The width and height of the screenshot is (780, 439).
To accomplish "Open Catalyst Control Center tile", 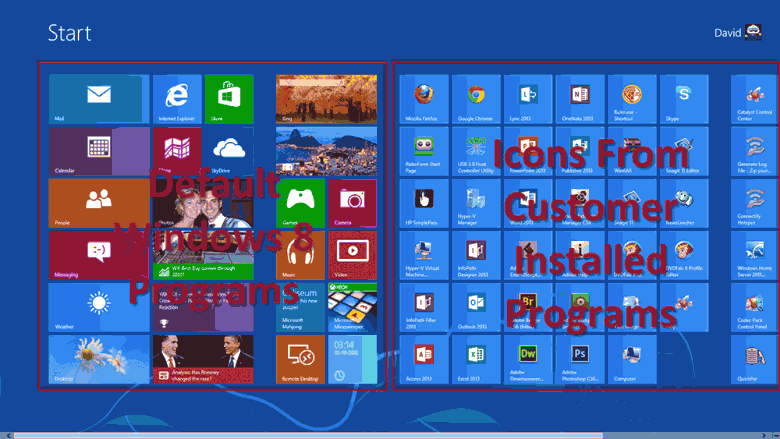I will (x=755, y=99).
